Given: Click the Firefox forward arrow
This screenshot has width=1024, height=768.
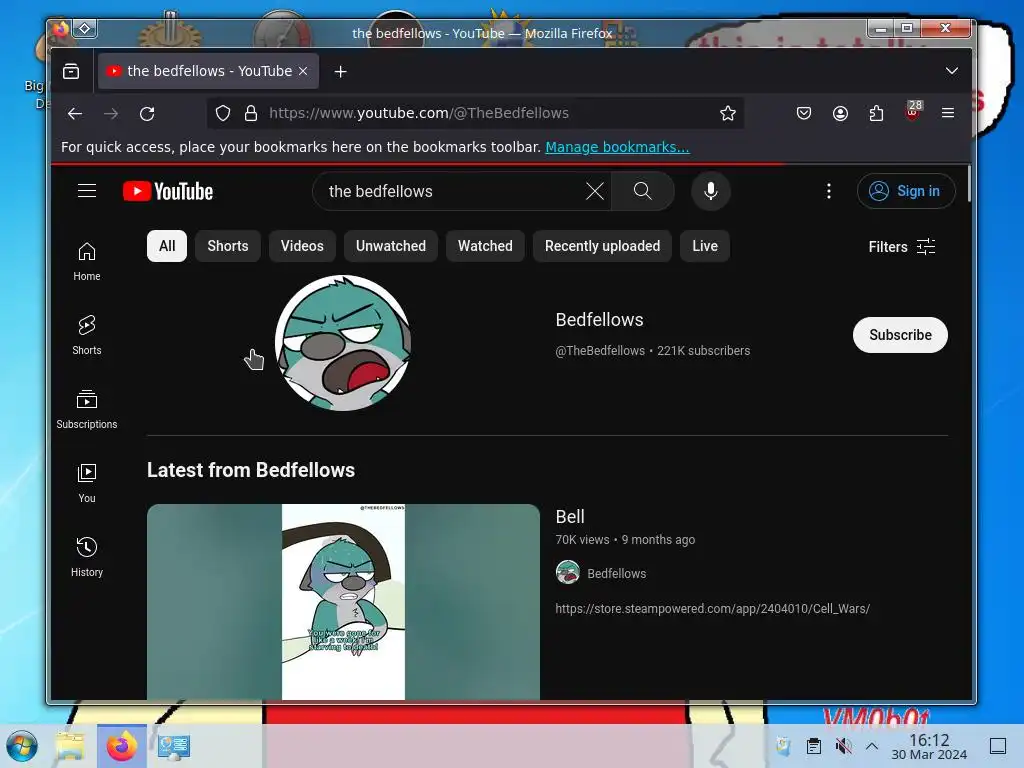Looking at the screenshot, I should pyautogui.click(x=111, y=114).
